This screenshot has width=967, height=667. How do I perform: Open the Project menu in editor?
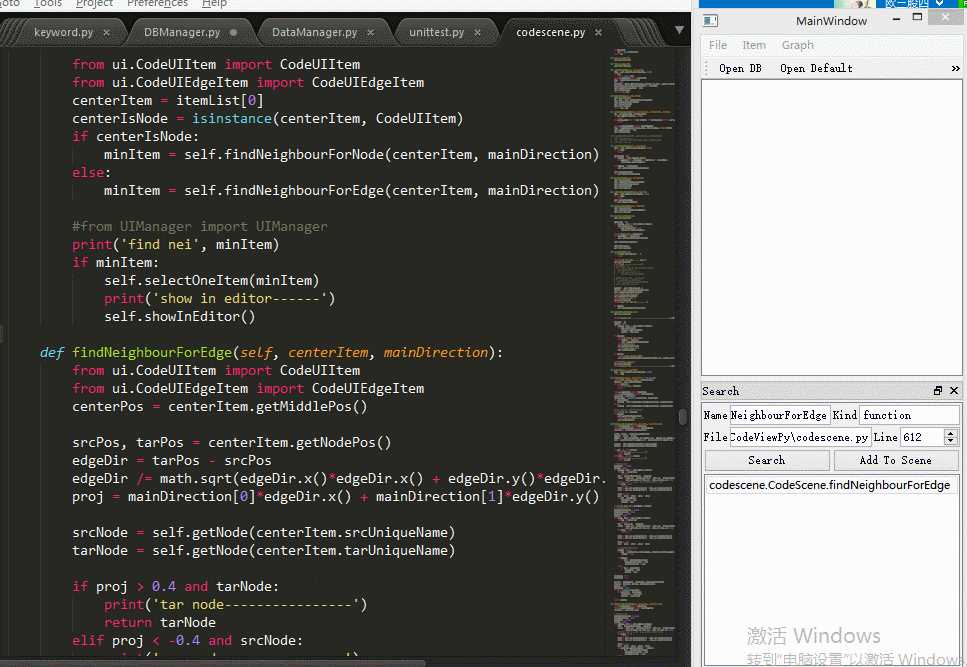94,4
